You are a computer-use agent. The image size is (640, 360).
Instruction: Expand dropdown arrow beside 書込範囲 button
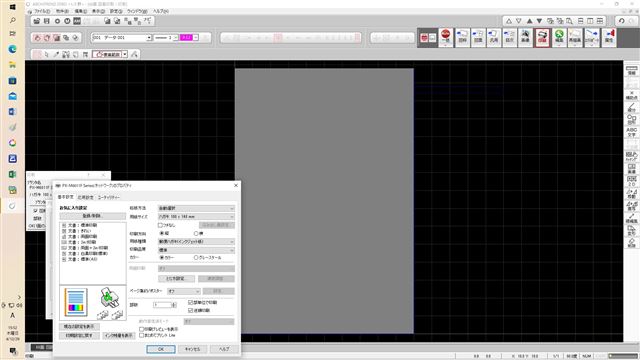tap(125, 54)
